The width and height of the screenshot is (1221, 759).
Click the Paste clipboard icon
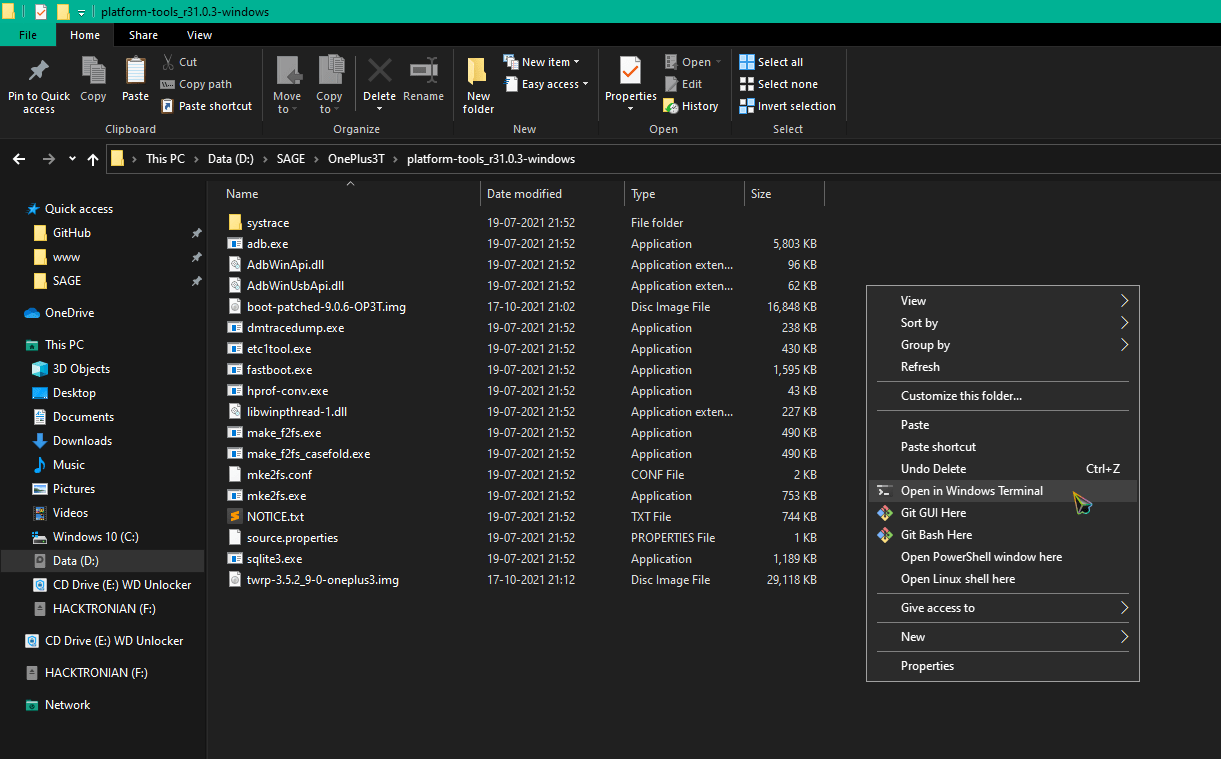point(135,71)
